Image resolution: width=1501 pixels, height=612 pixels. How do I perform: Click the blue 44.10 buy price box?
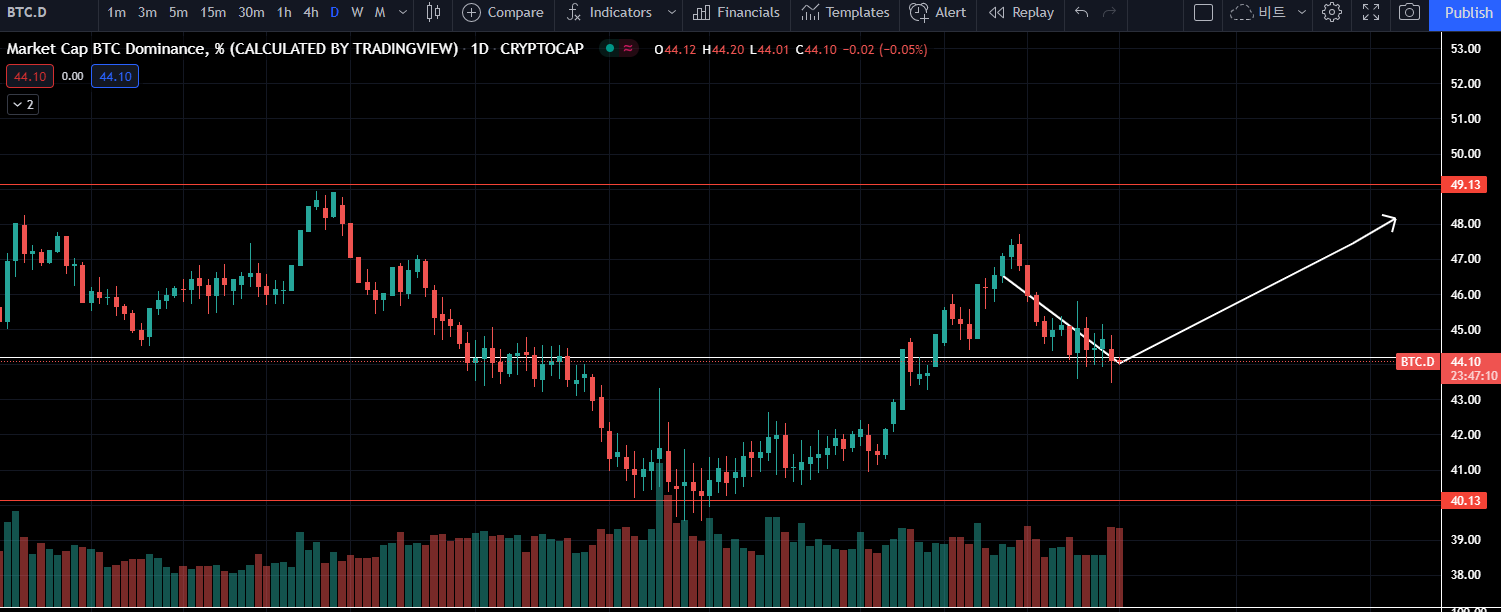point(114,76)
